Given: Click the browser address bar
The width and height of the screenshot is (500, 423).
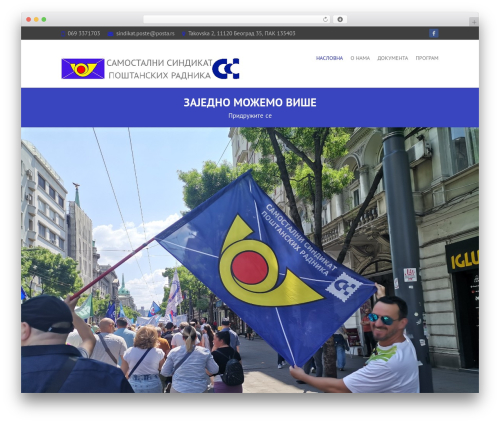Looking at the screenshot, I should [237, 19].
